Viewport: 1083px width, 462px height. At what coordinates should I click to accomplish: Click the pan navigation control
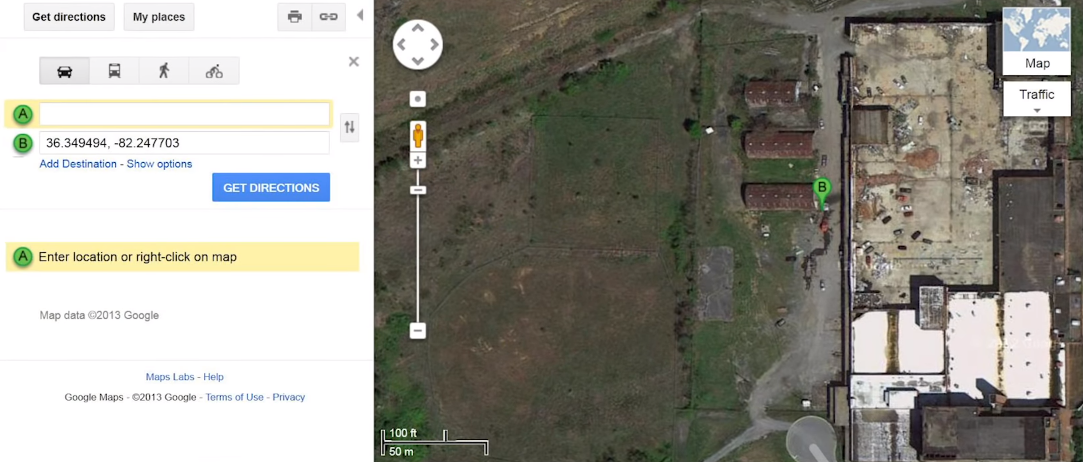point(418,44)
